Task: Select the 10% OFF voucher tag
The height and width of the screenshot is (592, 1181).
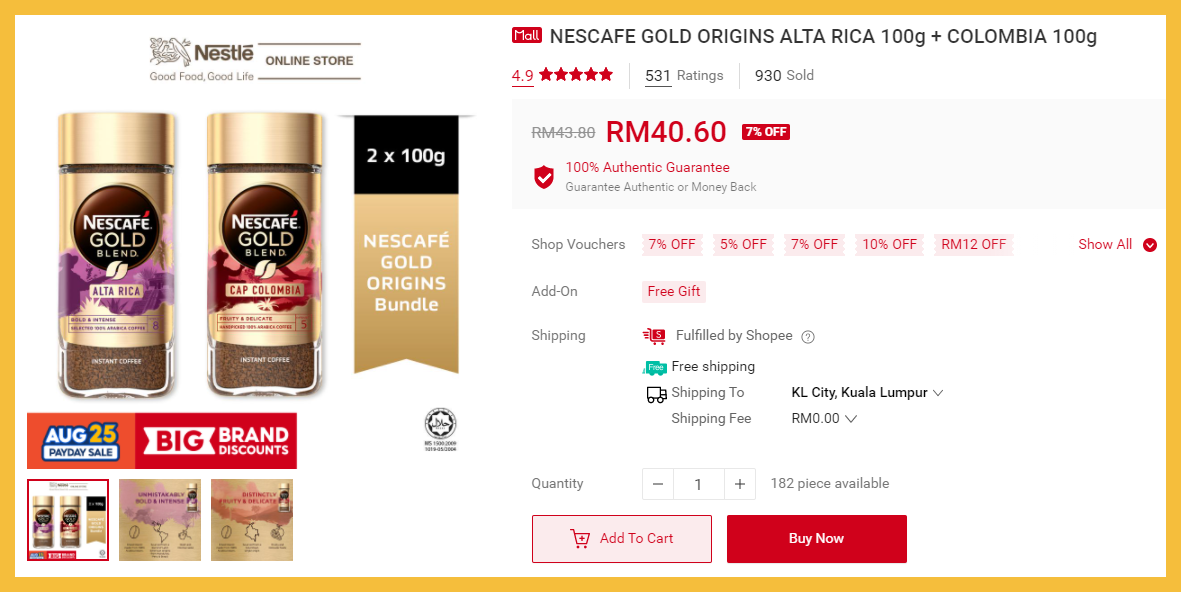Action: click(x=889, y=245)
